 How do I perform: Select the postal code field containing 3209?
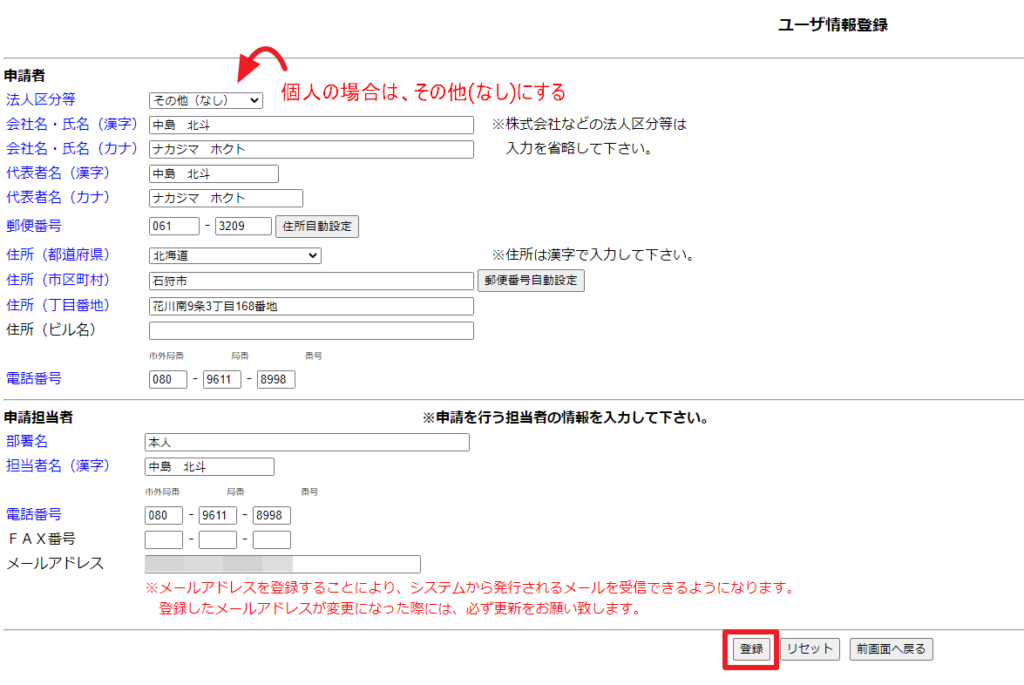(x=243, y=226)
